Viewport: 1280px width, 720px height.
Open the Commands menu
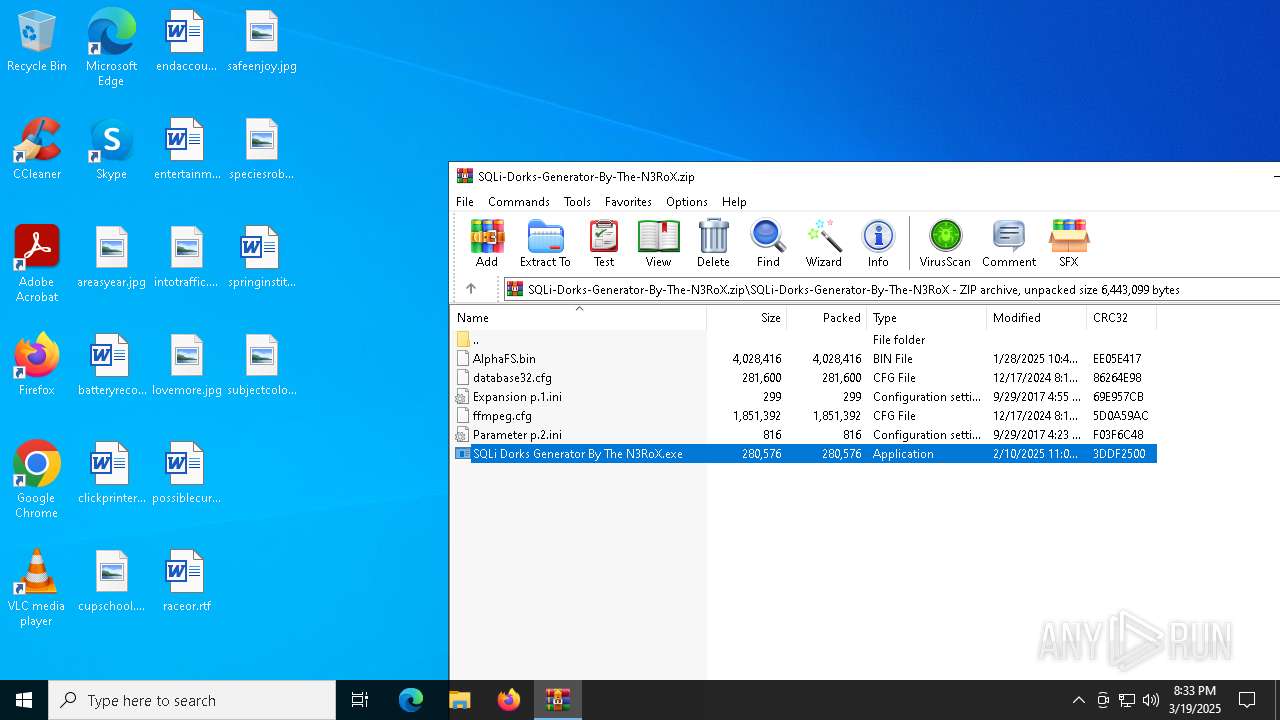[x=519, y=202]
